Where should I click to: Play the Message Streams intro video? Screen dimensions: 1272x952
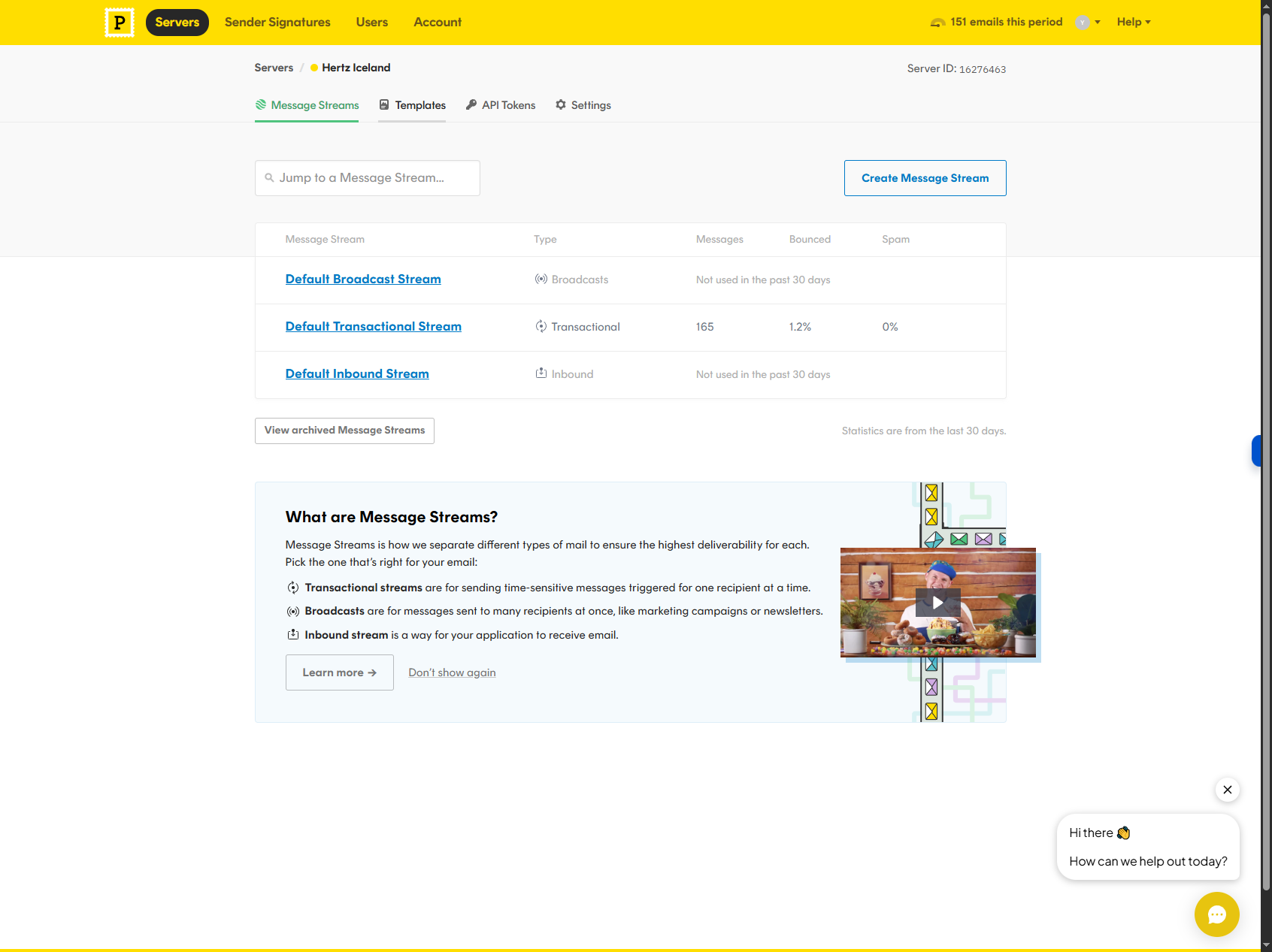click(x=937, y=603)
